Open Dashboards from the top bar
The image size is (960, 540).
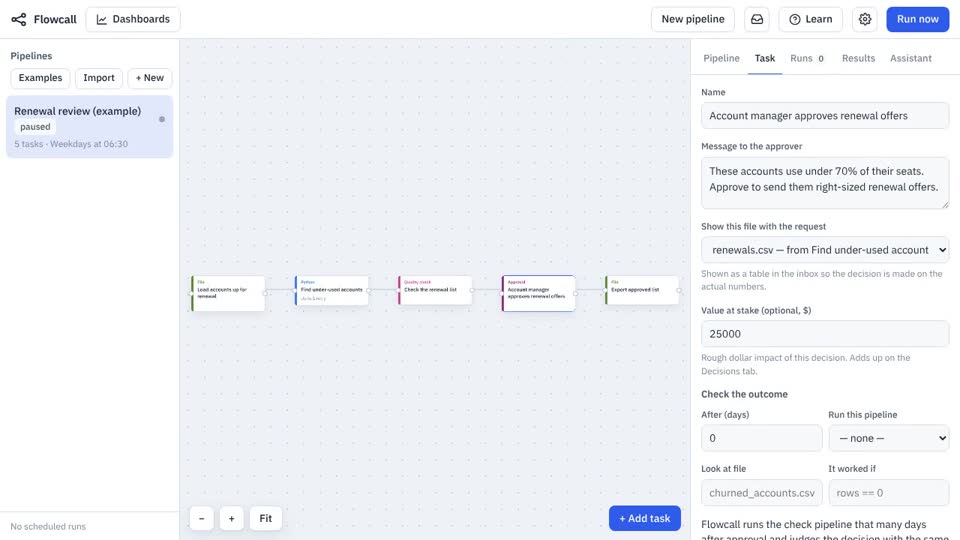pos(133,20)
